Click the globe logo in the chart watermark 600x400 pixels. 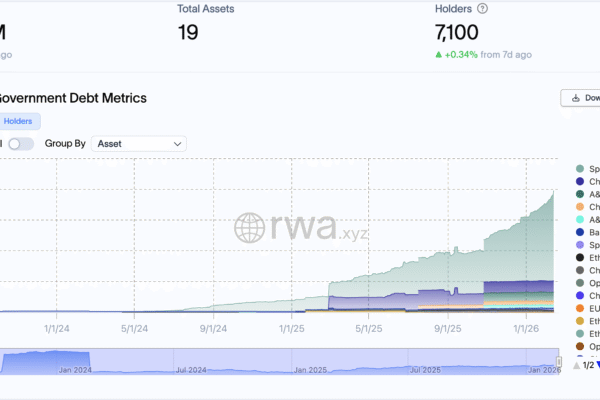pos(250,228)
